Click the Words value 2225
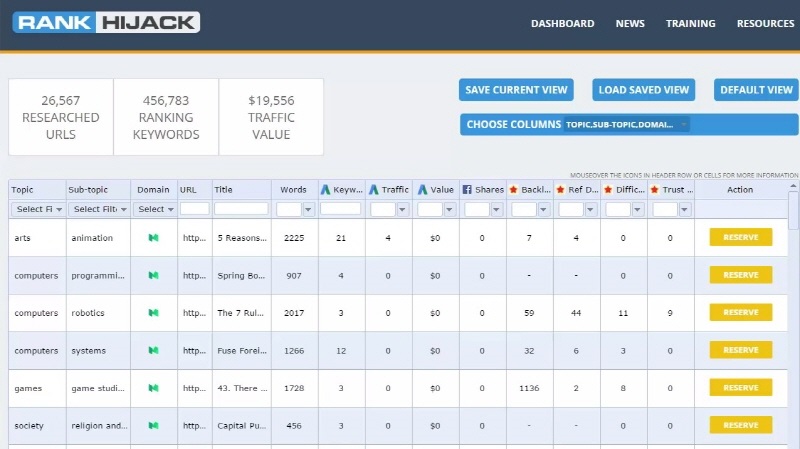This screenshot has width=800, height=449. tap(294, 238)
